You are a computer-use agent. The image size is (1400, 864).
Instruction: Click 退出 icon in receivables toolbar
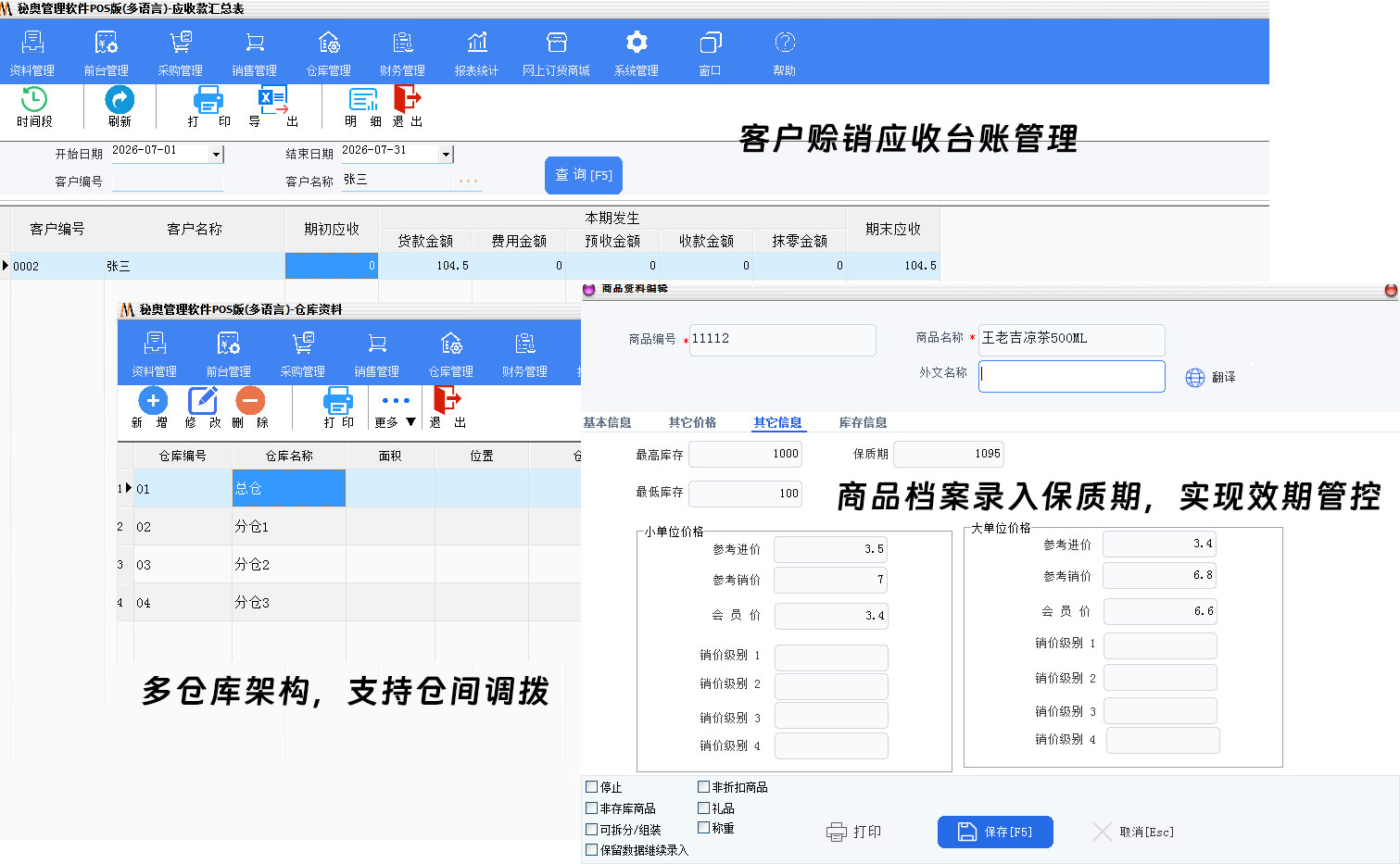(408, 99)
